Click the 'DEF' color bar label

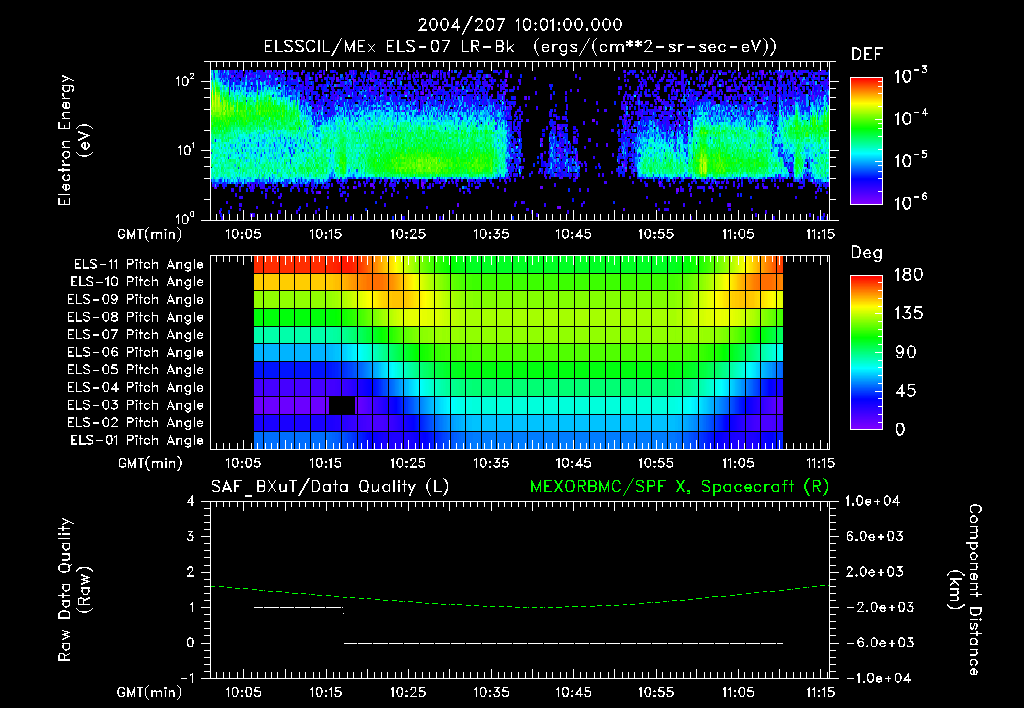pos(867,54)
